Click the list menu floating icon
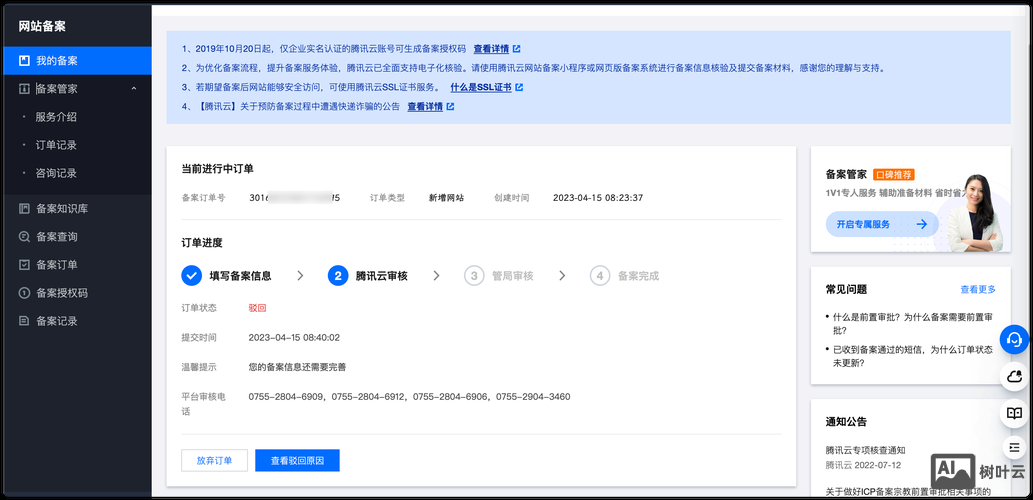Image resolution: width=1033 pixels, height=500 pixels. click(x=1015, y=448)
